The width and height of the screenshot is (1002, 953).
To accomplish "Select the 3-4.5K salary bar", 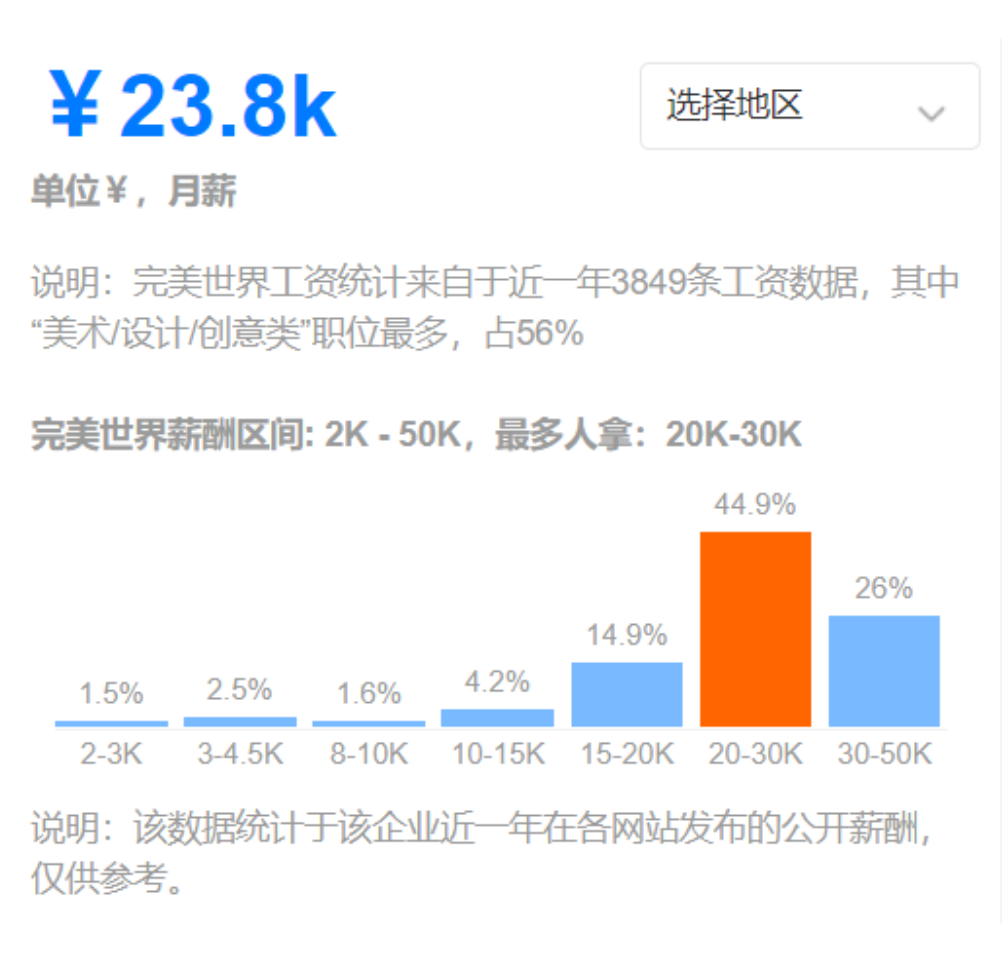I will 240,722.
